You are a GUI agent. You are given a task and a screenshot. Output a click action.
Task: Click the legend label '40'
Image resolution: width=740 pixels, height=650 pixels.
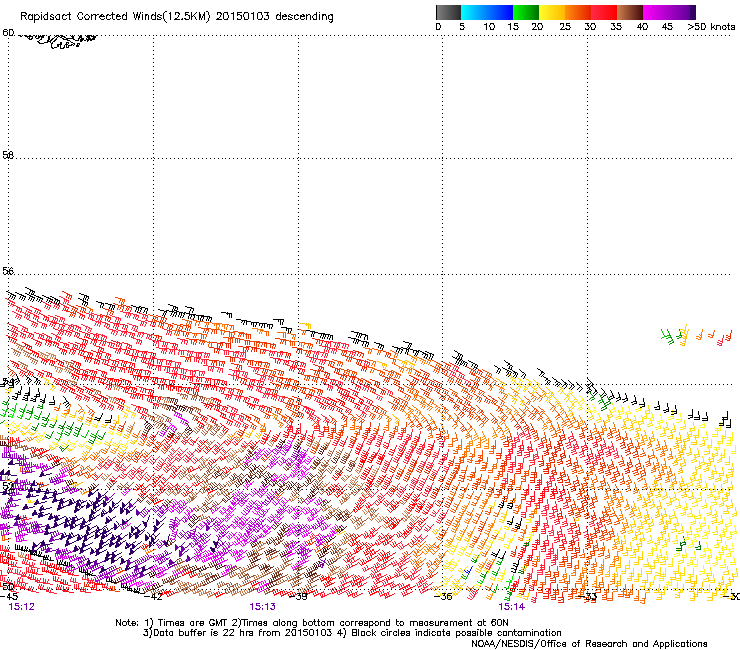pos(642,27)
